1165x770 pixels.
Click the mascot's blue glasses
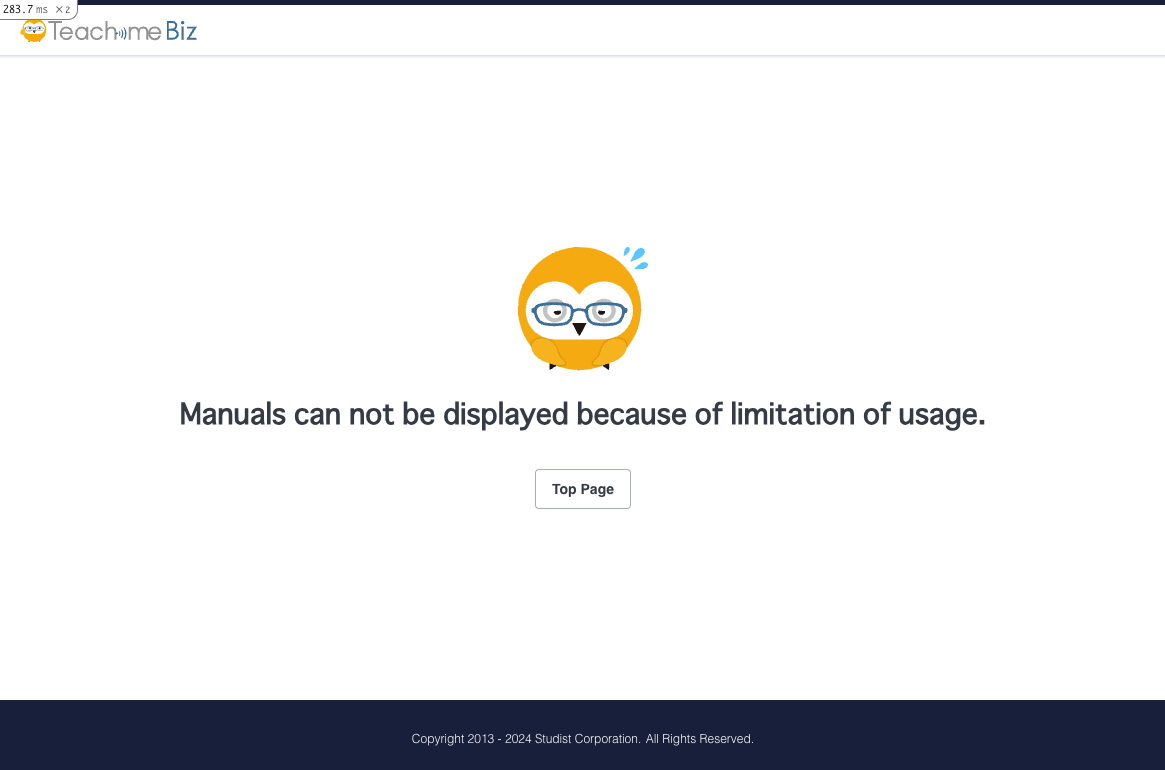579,313
